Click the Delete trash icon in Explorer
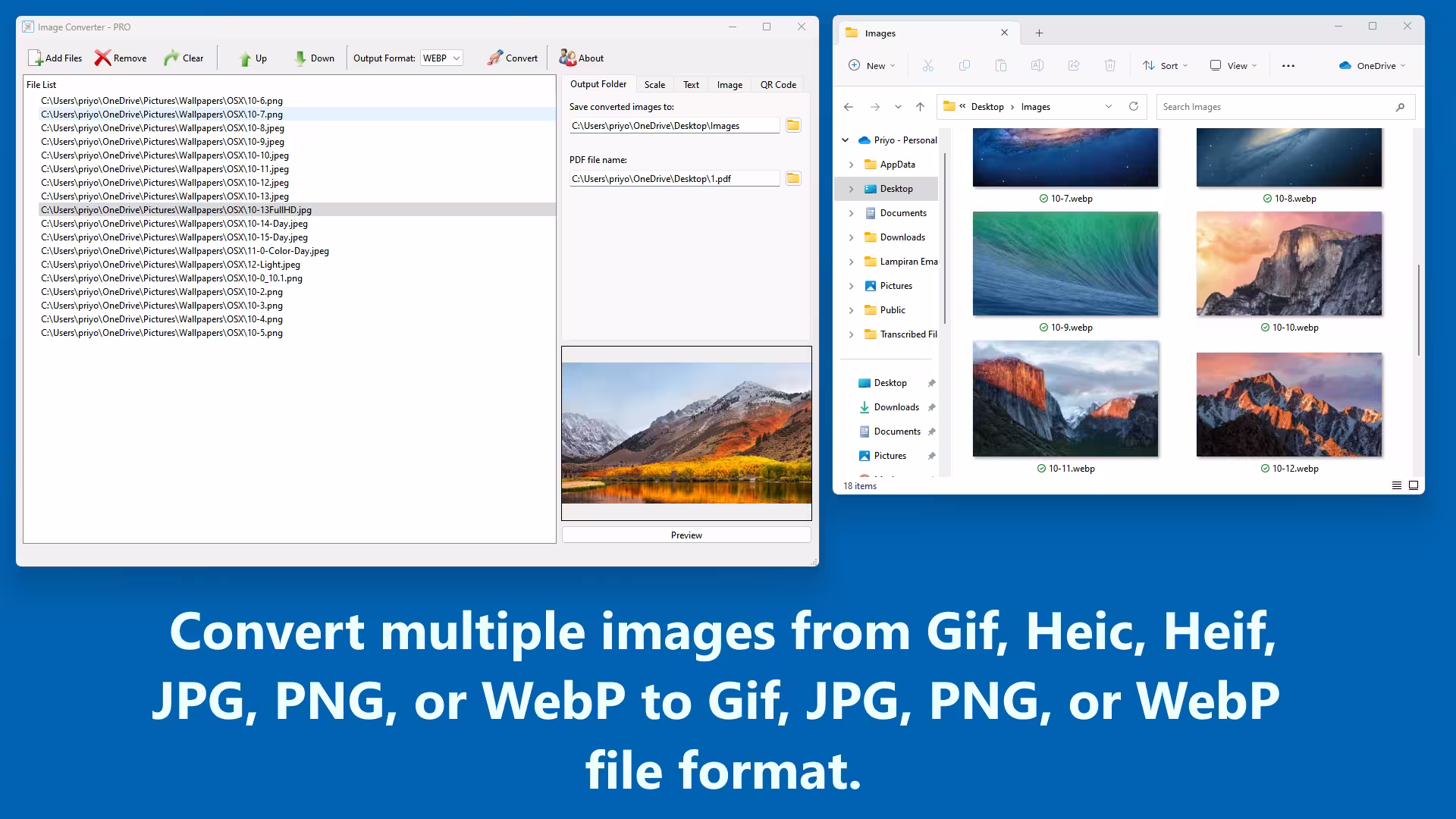The image size is (1456, 819). [1110, 65]
